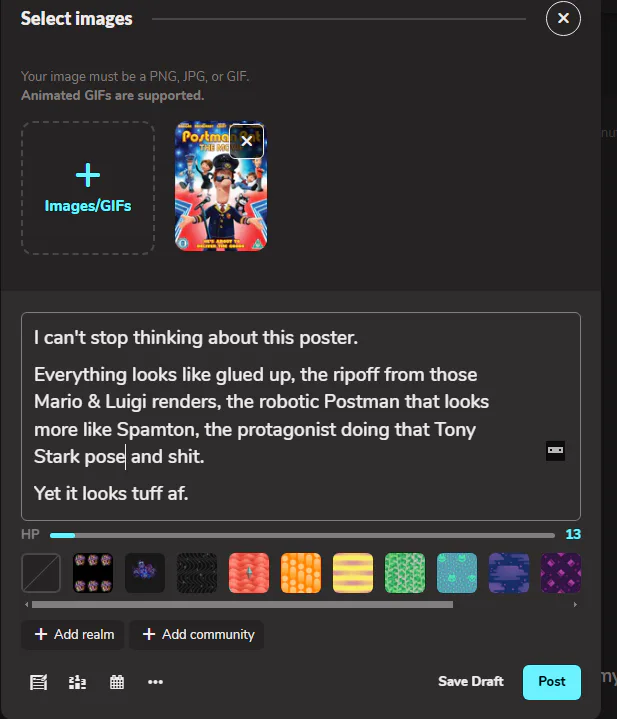Choose the green leafy pattern background
The width and height of the screenshot is (617, 719).
click(405, 573)
